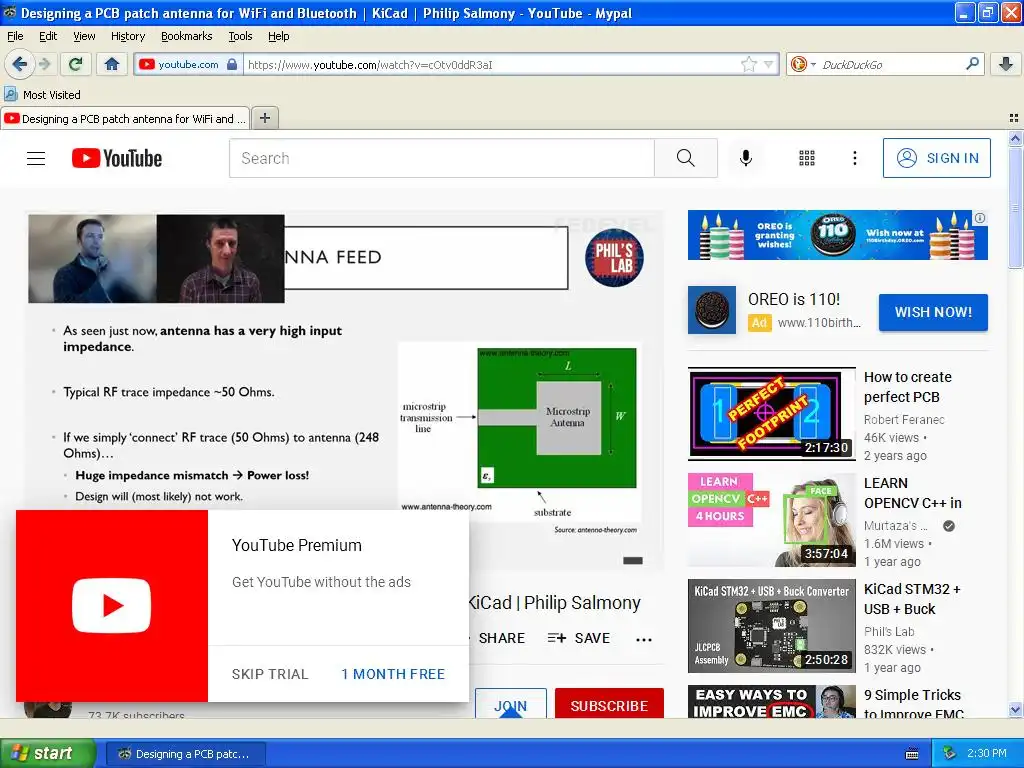Open the Tools menu
The image size is (1024, 768).
[240, 36]
